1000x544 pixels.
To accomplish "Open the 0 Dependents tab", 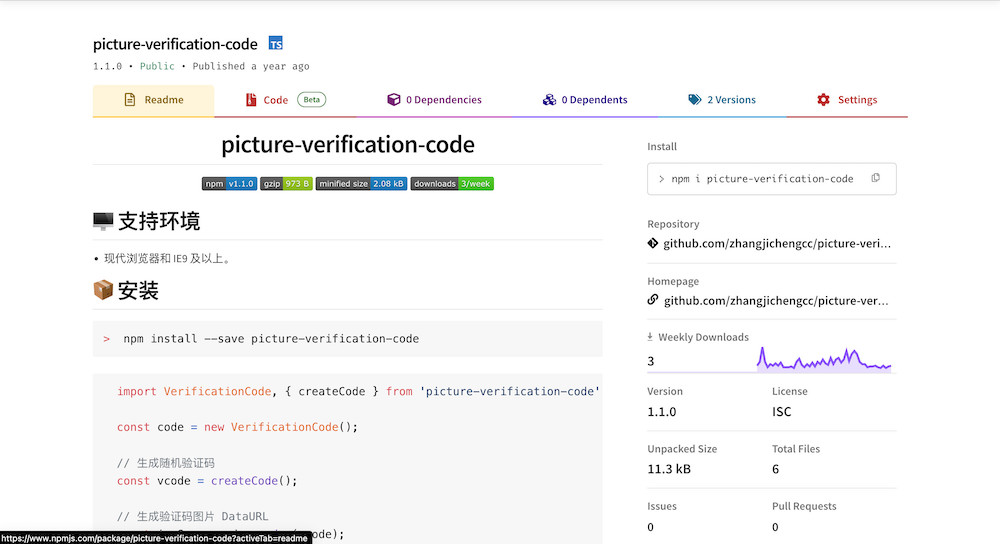I will (x=585, y=100).
